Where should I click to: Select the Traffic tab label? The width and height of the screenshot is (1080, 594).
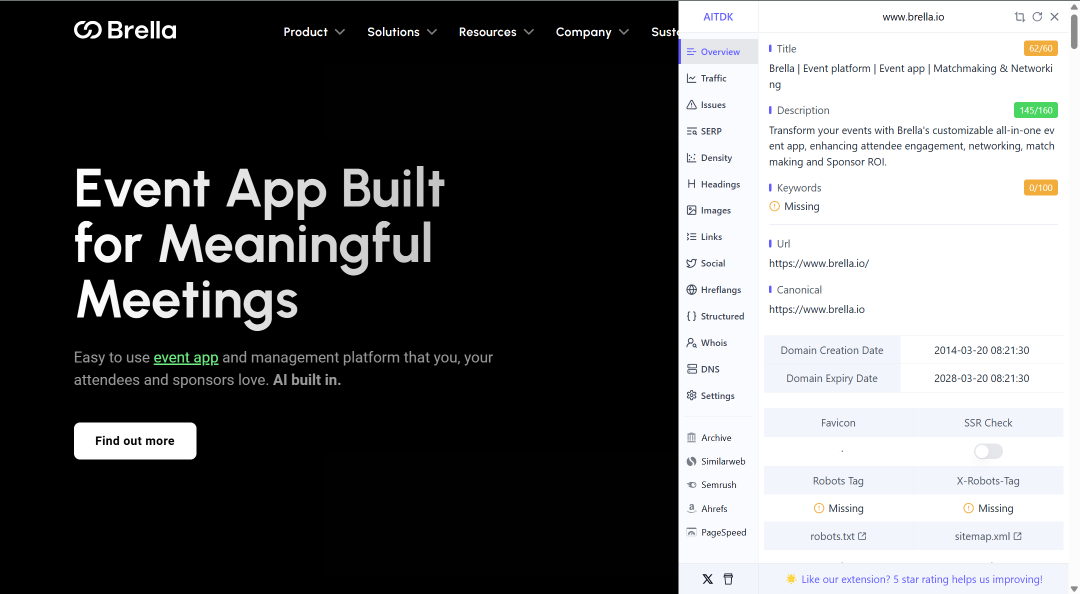tap(714, 79)
